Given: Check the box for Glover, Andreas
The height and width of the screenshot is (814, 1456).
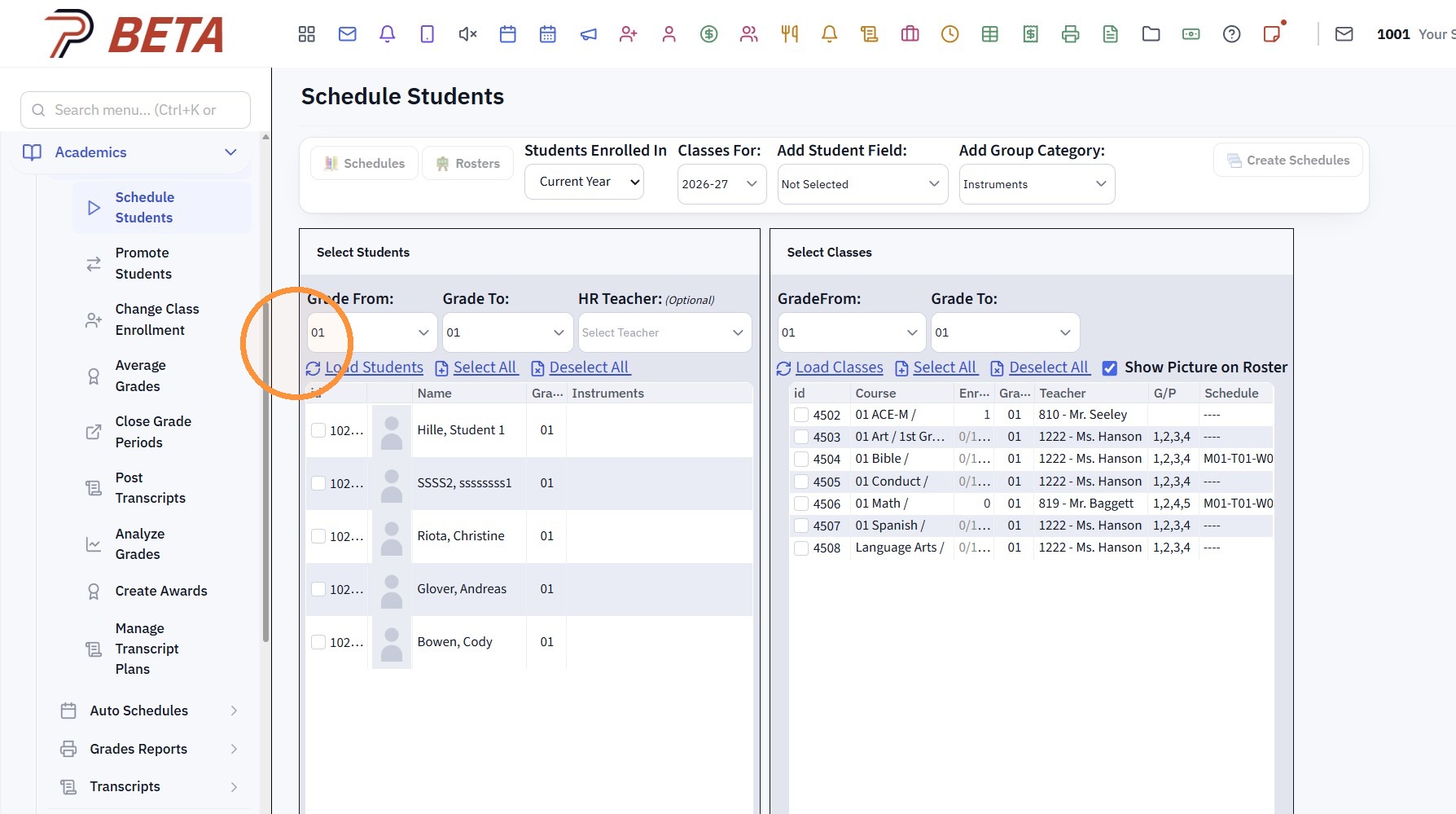Looking at the screenshot, I should [x=318, y=589].
